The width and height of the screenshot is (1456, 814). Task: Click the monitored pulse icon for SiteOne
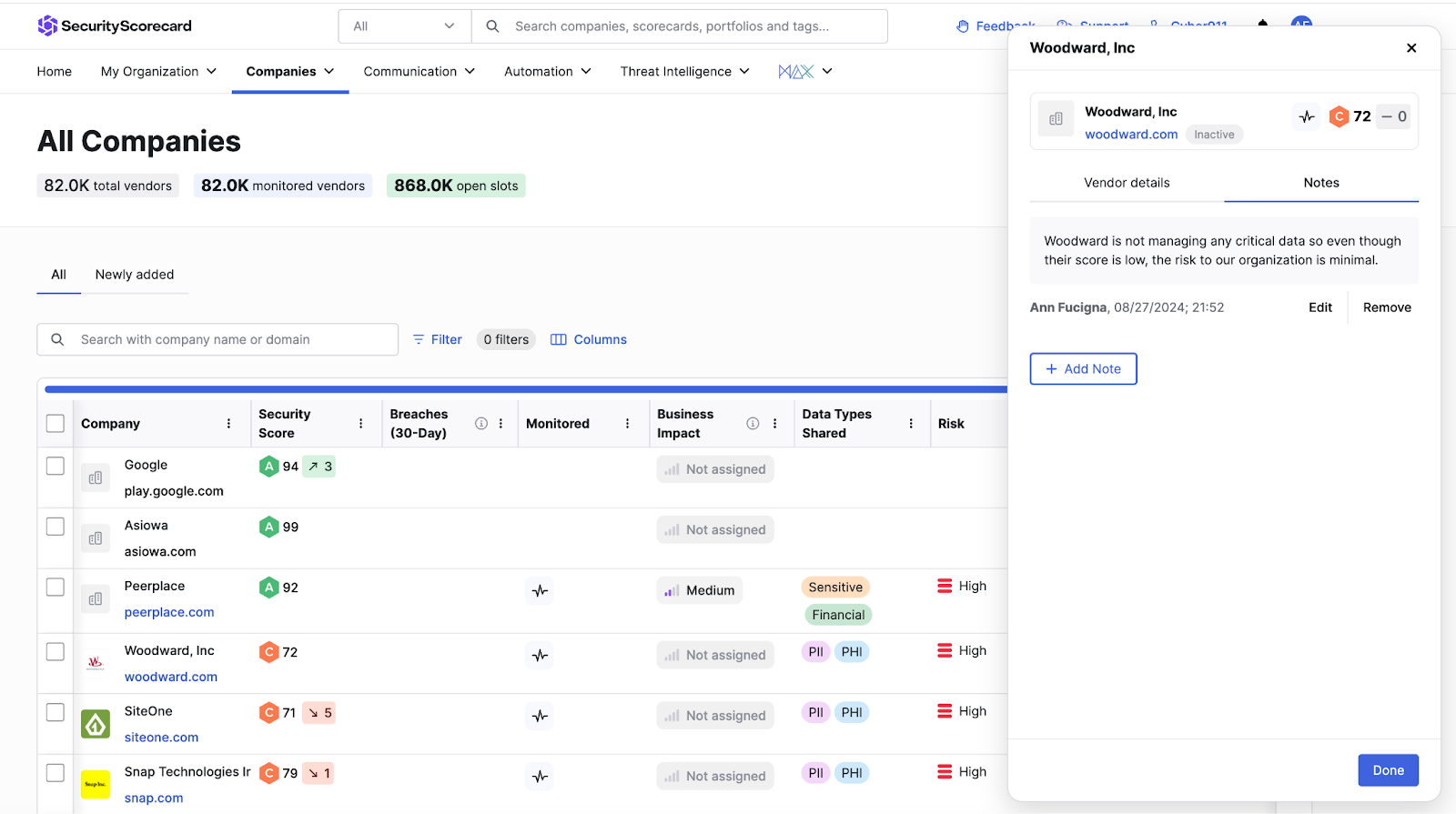click(540, 716)
